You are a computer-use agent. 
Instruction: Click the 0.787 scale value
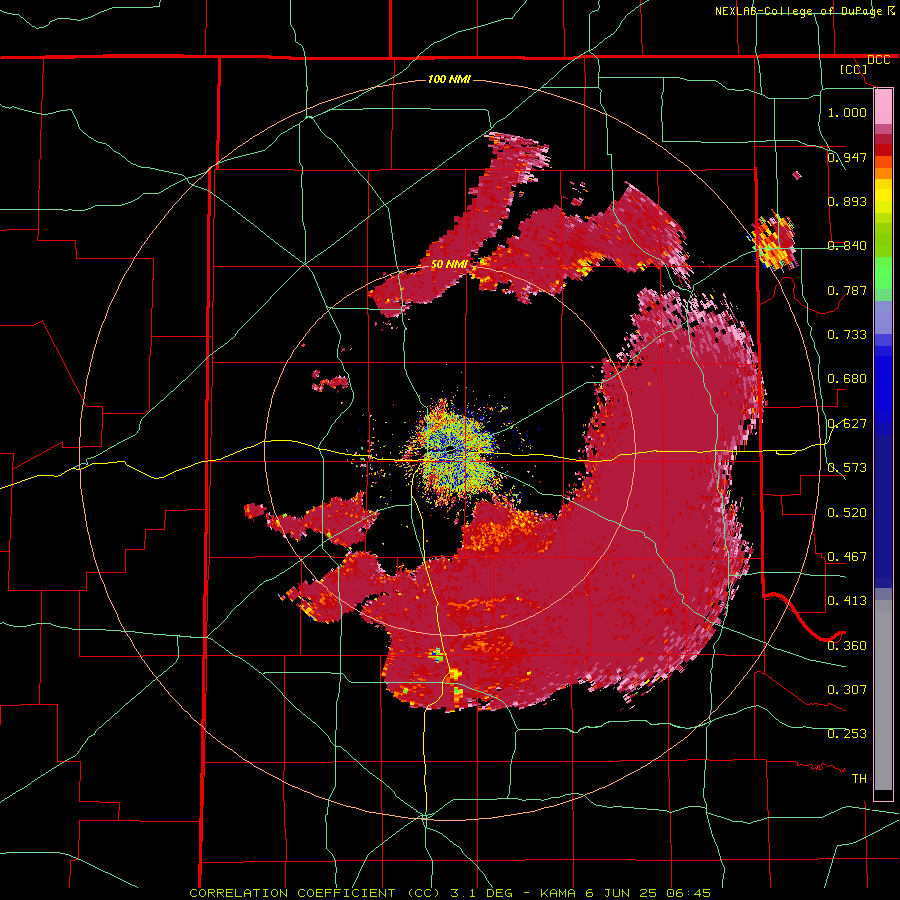pos(847,290)
